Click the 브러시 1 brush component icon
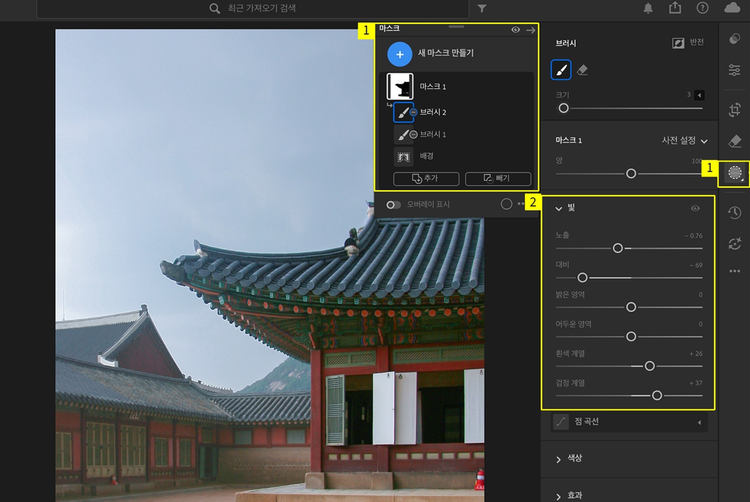 (x=404, y=135)
